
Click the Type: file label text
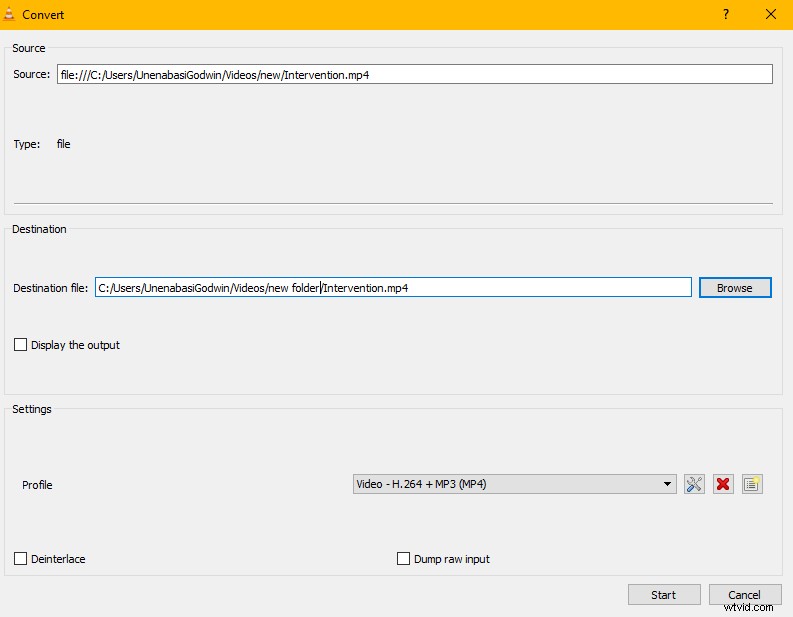(x=42, y=144)
